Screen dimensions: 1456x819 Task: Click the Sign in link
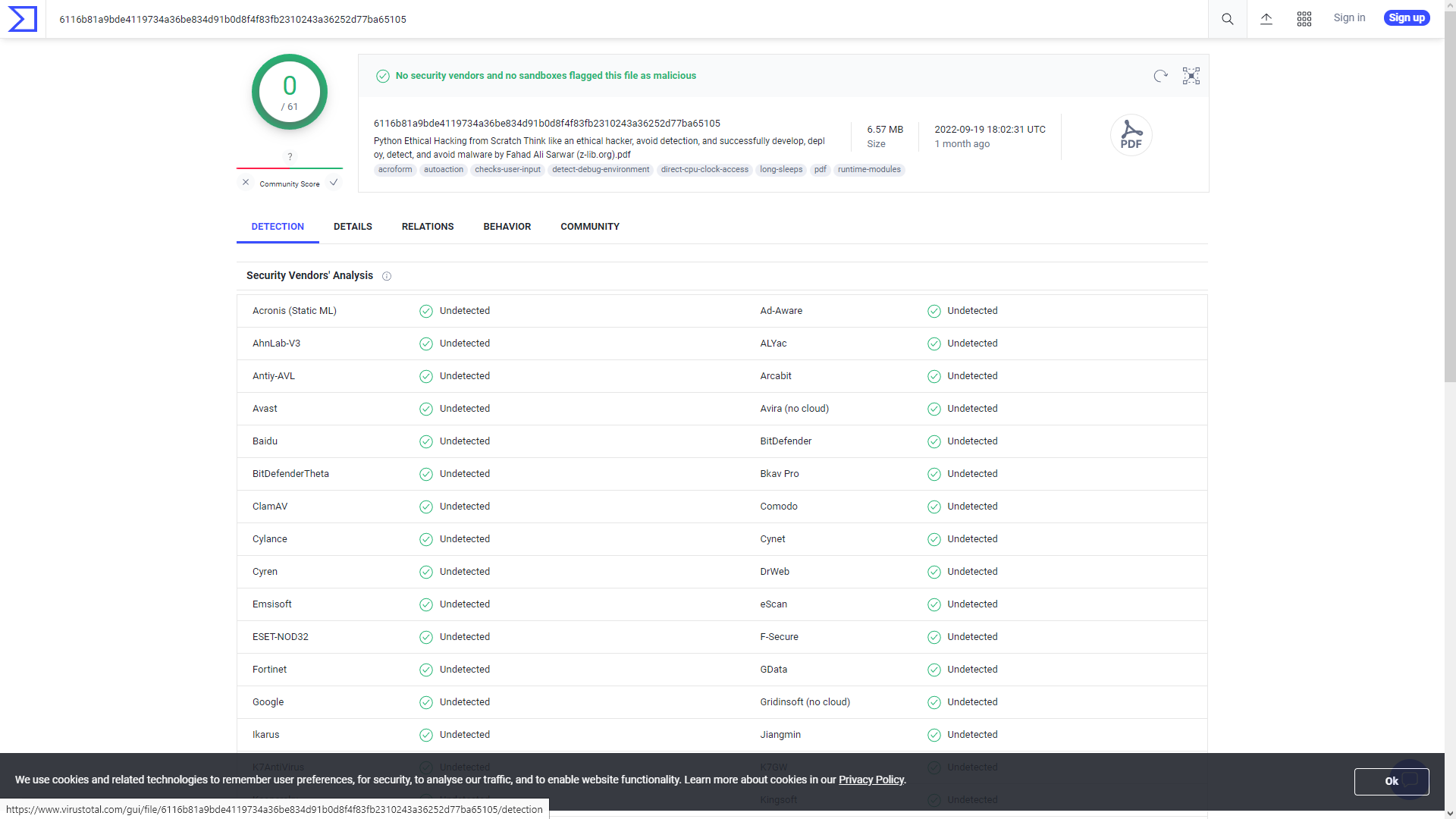1349,18
